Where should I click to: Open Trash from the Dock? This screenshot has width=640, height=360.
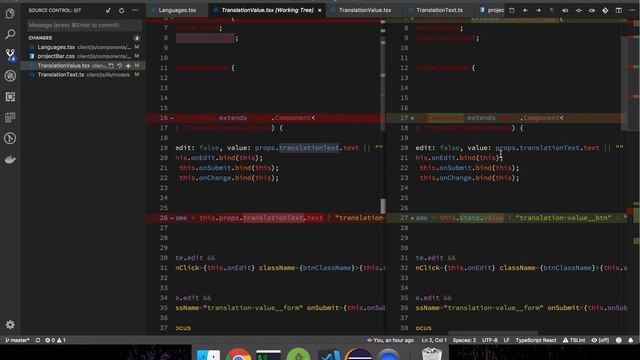coord(431,353)
